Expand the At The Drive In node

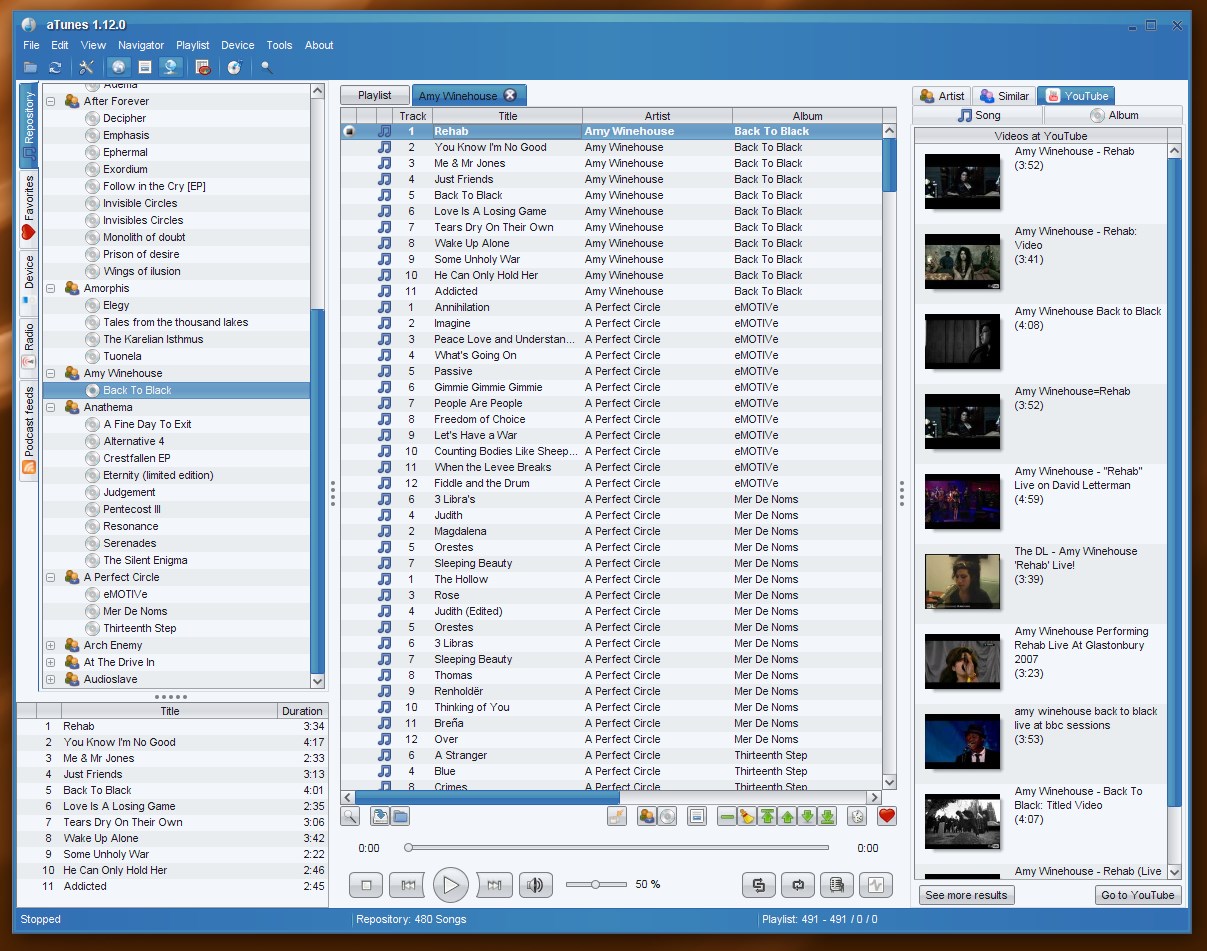(x=51, y=662)
